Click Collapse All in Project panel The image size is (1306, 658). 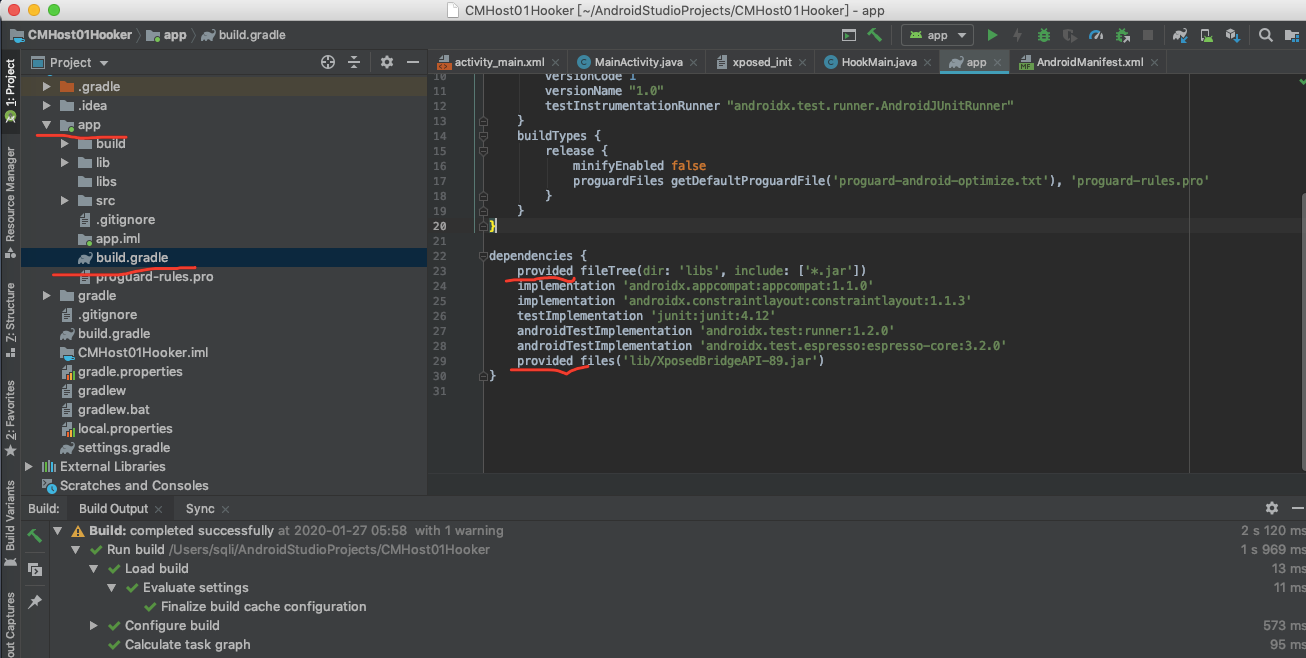click(x=353, y=62)
